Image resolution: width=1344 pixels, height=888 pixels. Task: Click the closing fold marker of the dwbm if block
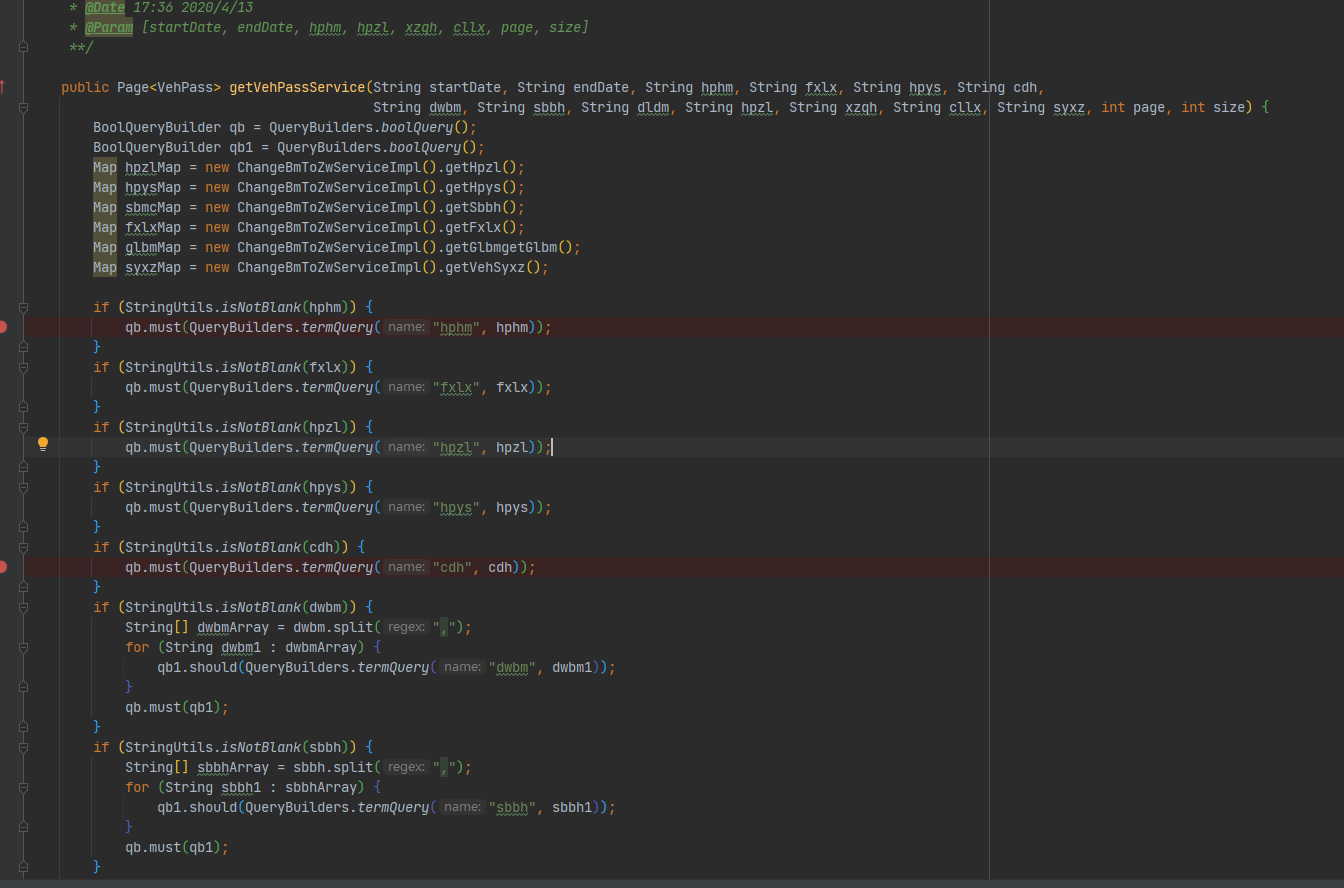(x=23, y=727)
